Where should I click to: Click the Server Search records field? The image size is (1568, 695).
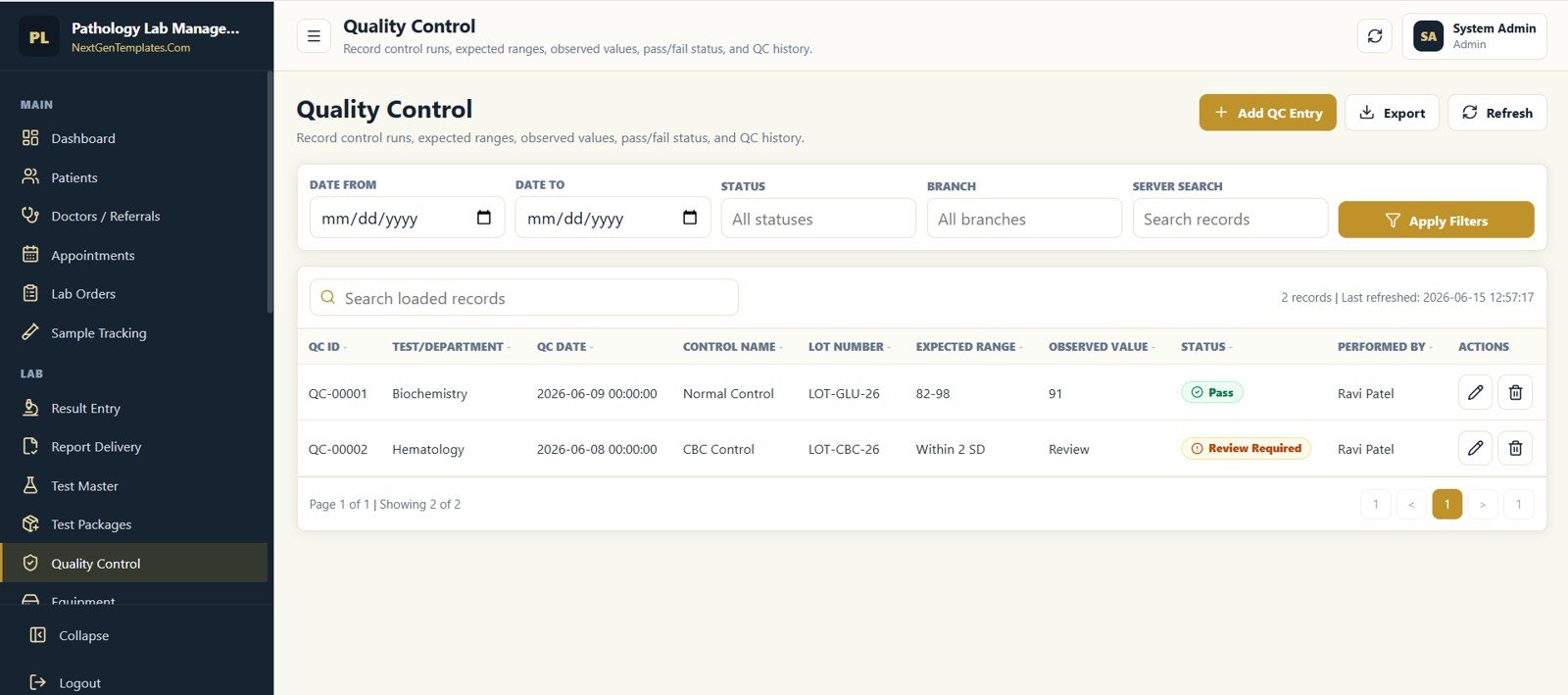1230,219
